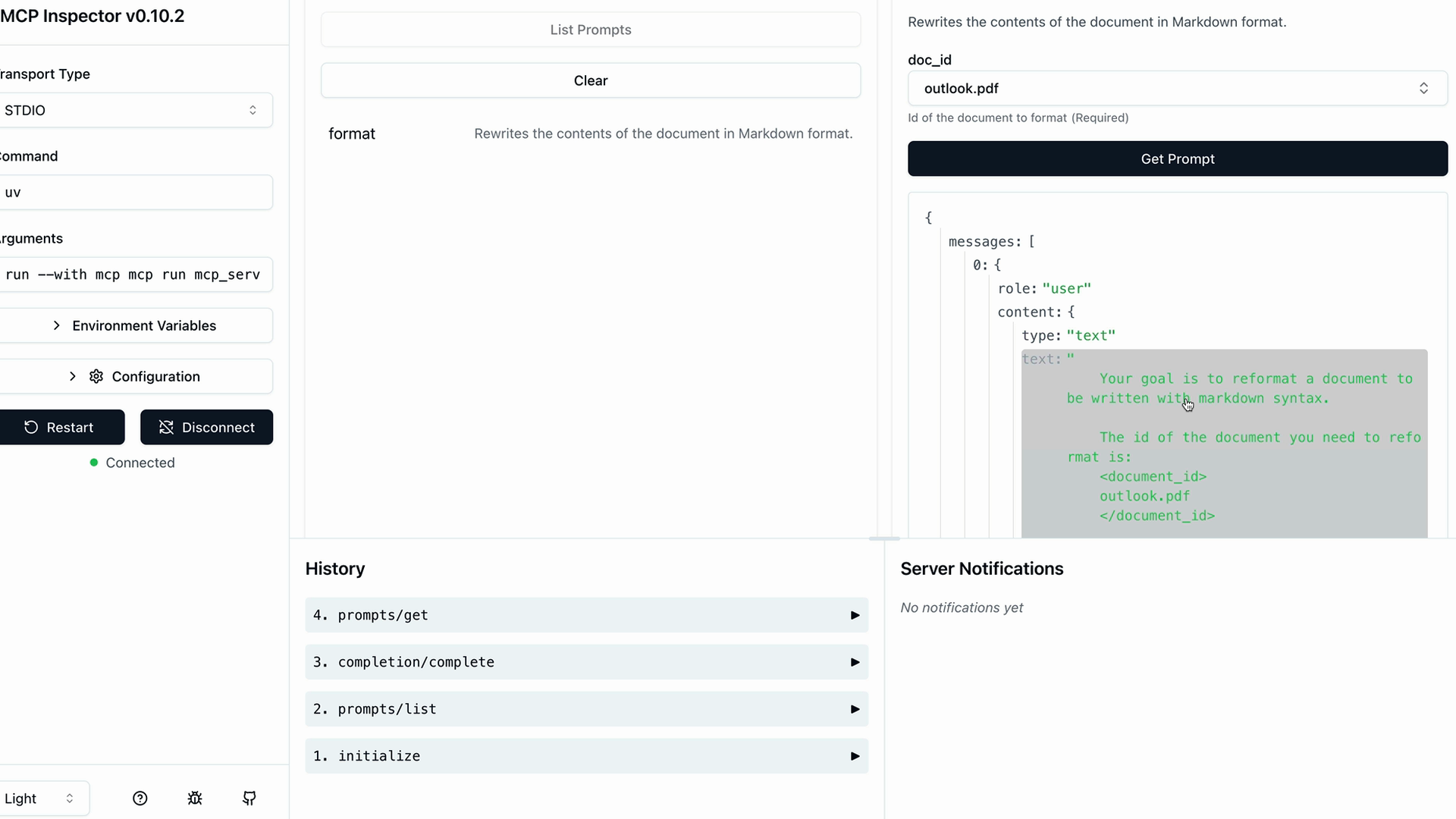
Task: Click the role "user" JSON value
Action: coord(1066,289)
